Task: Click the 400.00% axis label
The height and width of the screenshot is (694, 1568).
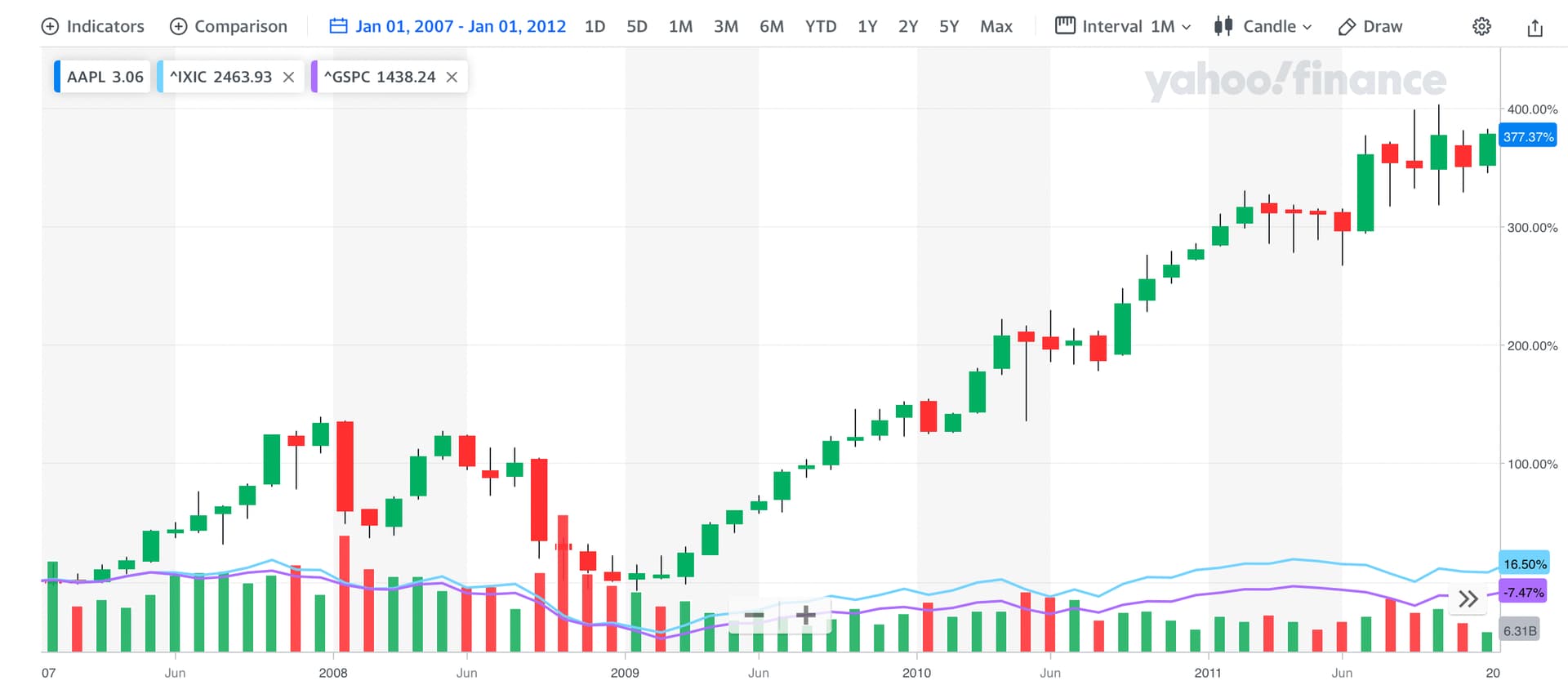Action: point(1532,109)
